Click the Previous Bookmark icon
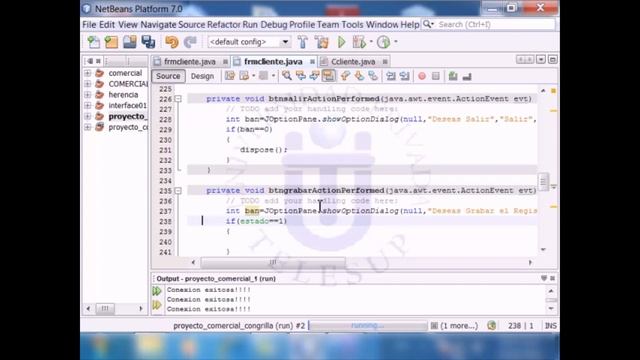The image size is (640, 360). pos(345,76)
